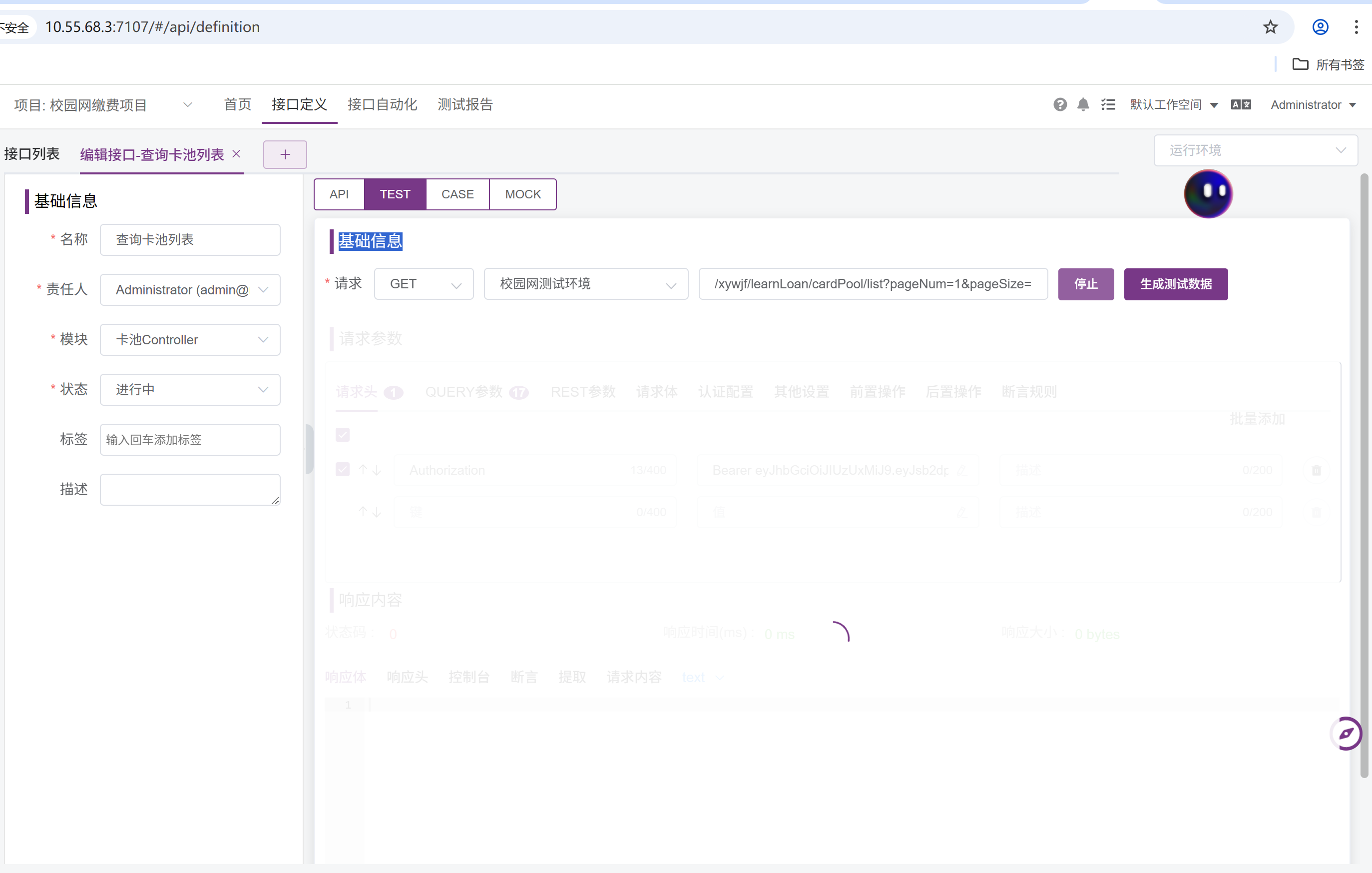Open the 责任人 Administrator dropdown
Image resolution: width=1372 pixels, height=873 pixels.
click(x=190, y=290)
